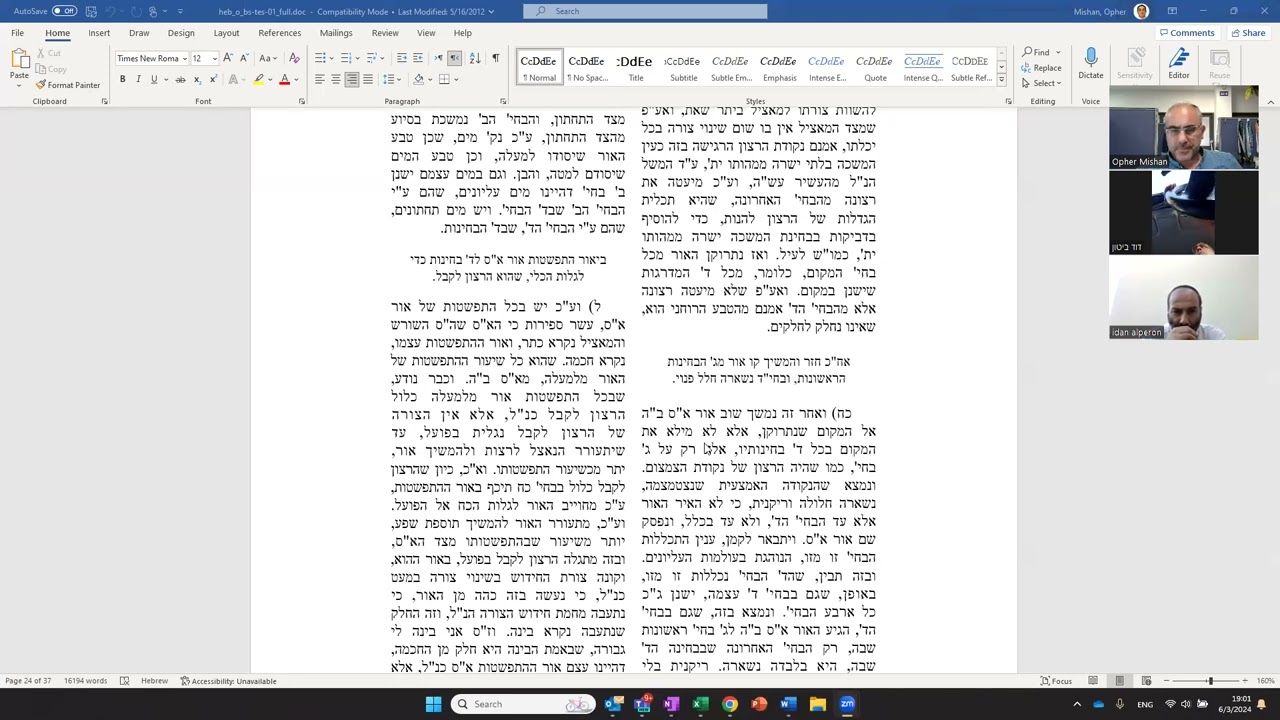Adjust the zoom level slider
This screenshot has width=1280, height=720.
[1210, 681]
